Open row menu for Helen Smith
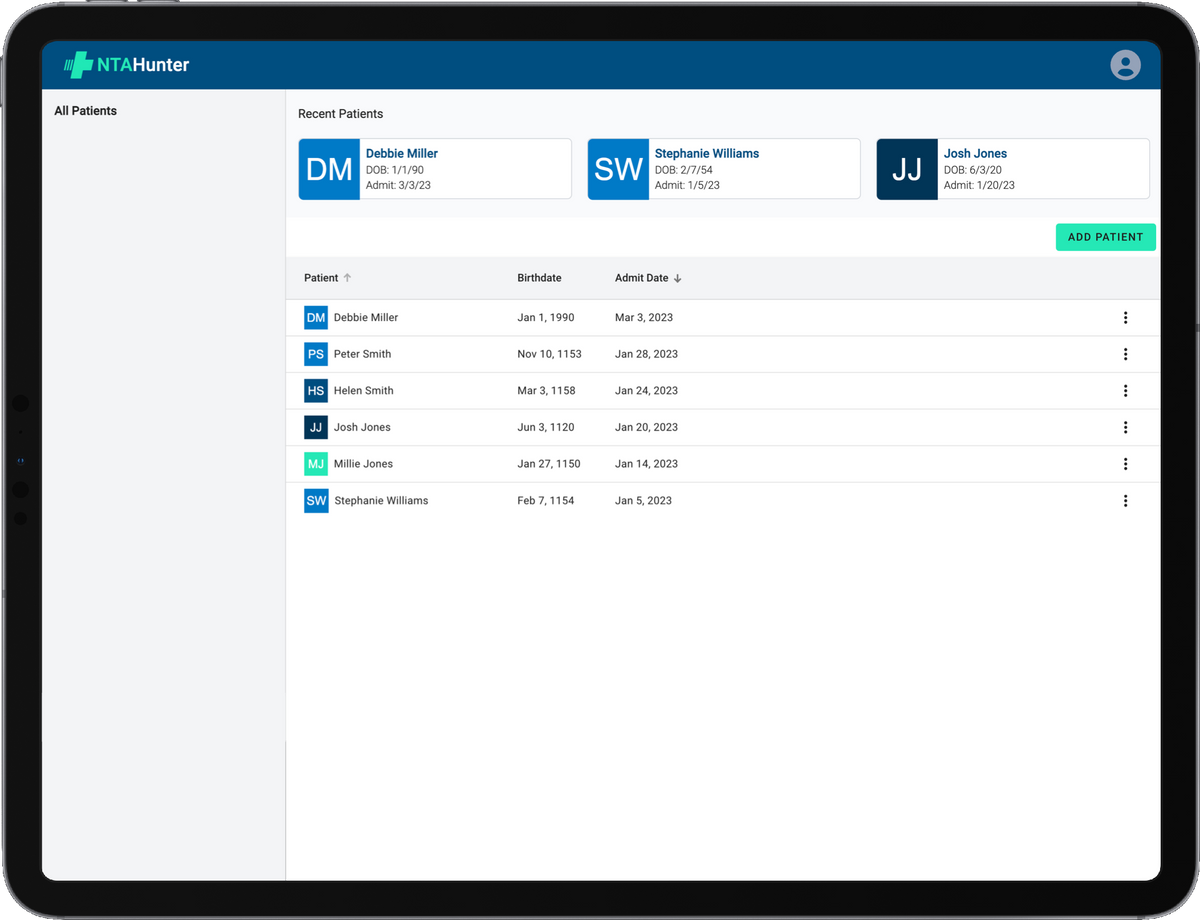This screenshot has width=1200, height=920. click(x=1125, y=391)
